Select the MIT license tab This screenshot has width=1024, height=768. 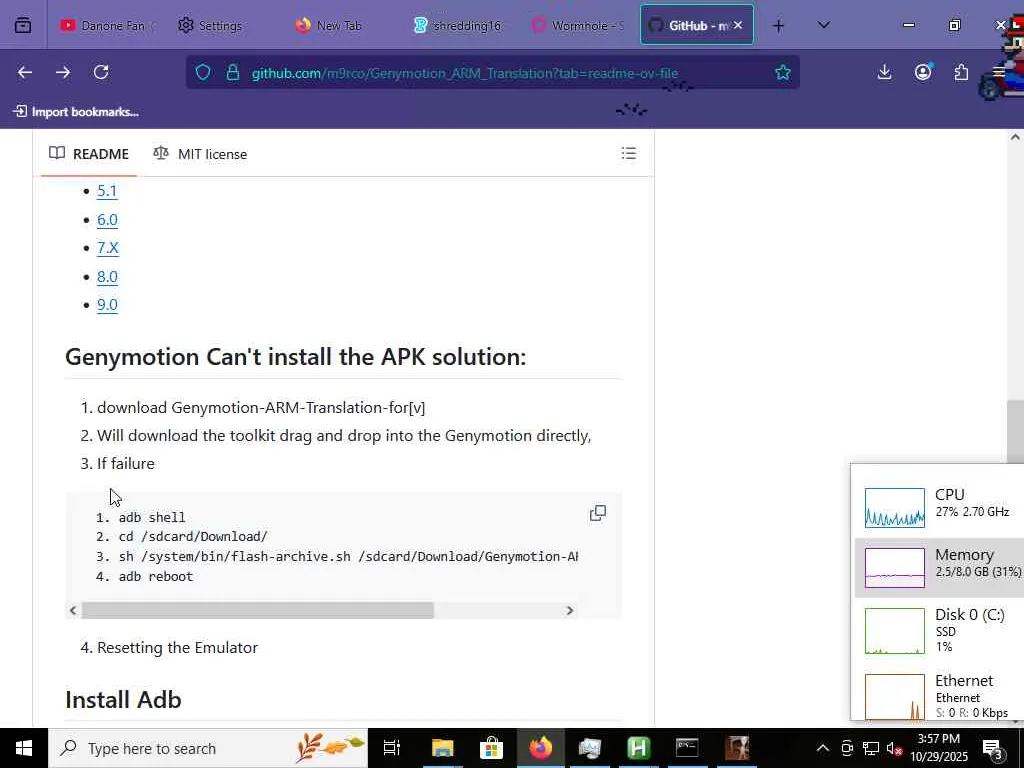200,154
